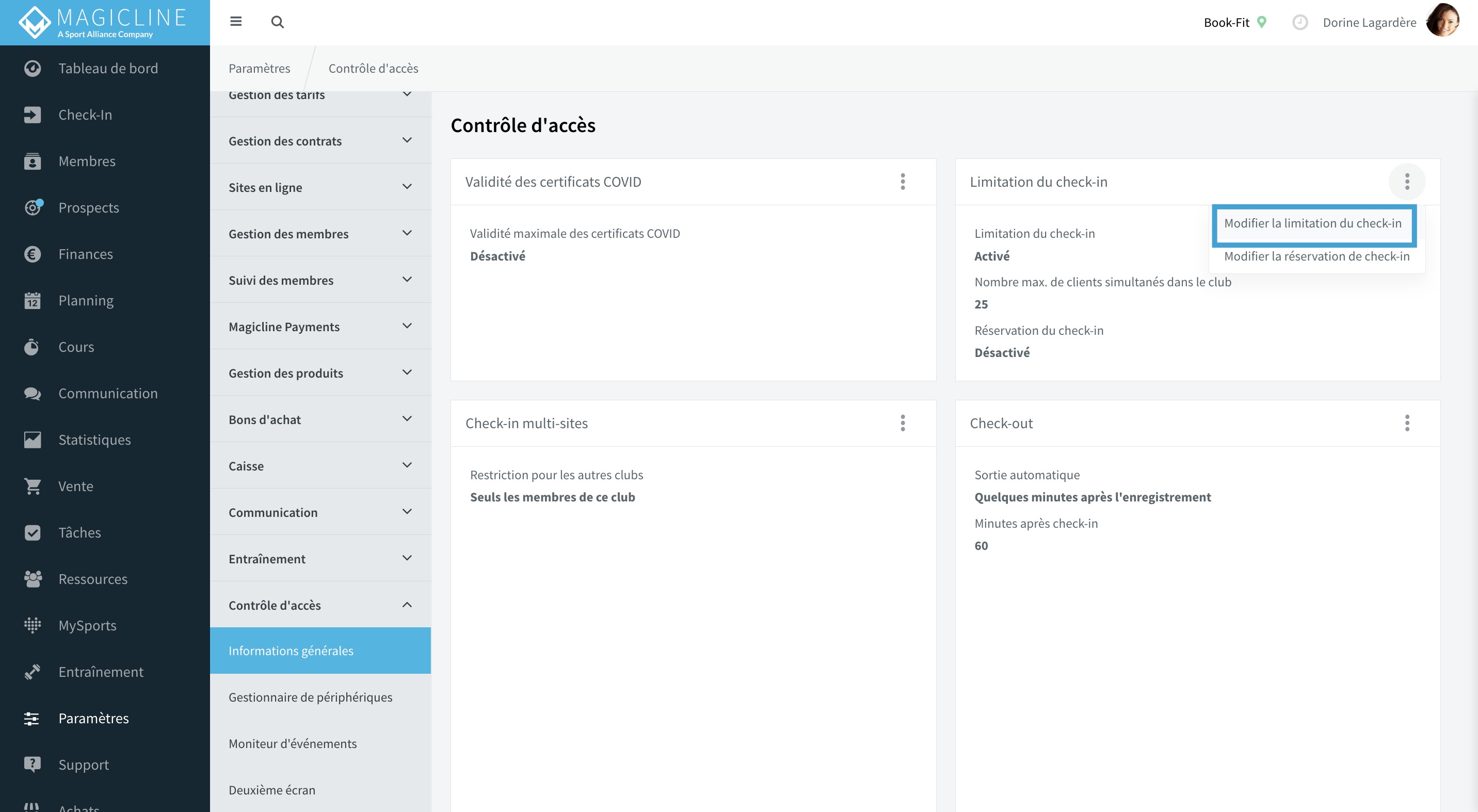Screen dimensions: 1478x812
Task: Expand the Caisse settings section
Action: pos(320,466)
